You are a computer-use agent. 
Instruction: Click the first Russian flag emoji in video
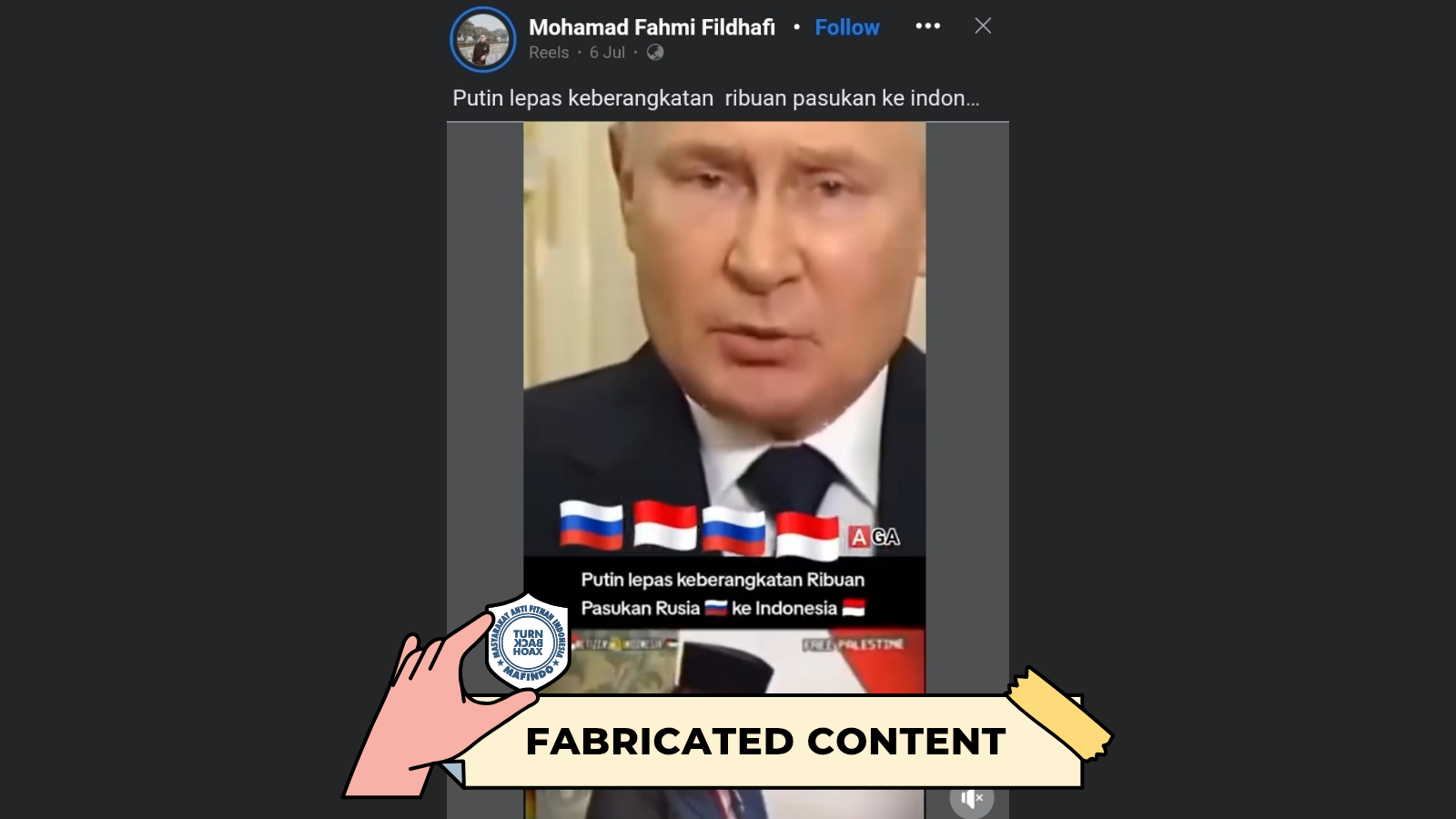591,525
